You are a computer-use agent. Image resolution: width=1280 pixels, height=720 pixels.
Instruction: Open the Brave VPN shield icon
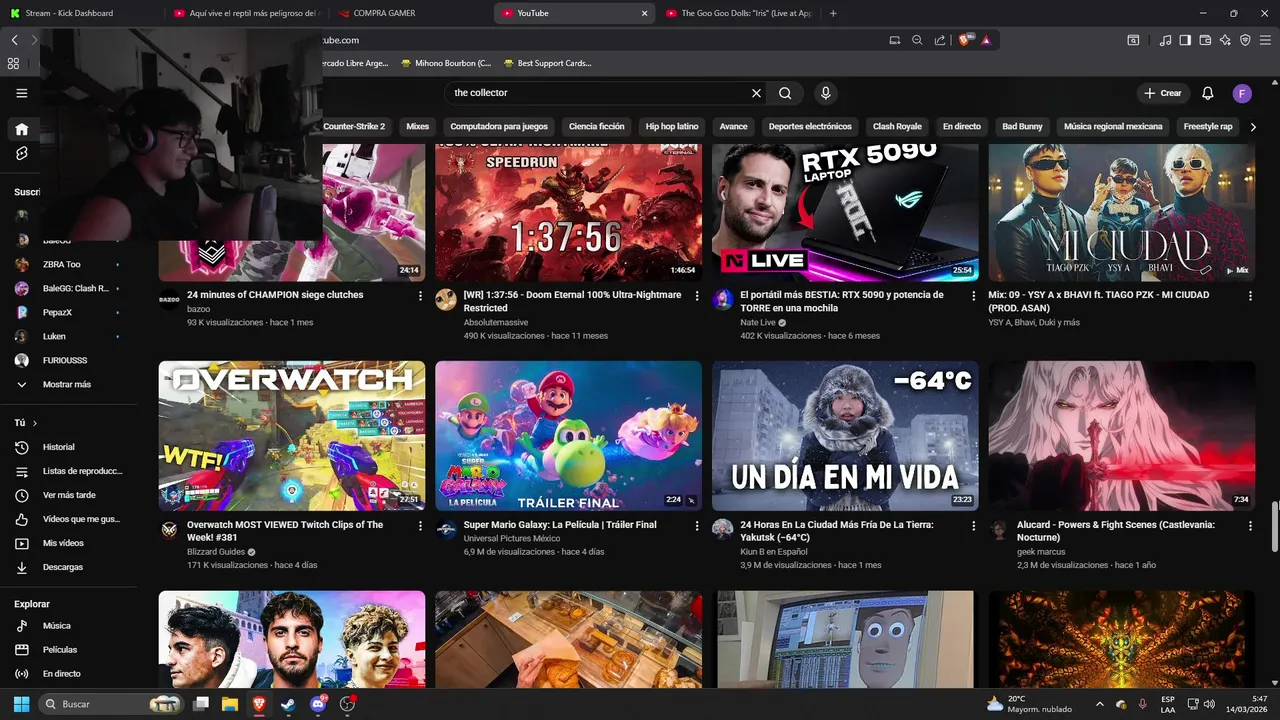[1245, 40]
